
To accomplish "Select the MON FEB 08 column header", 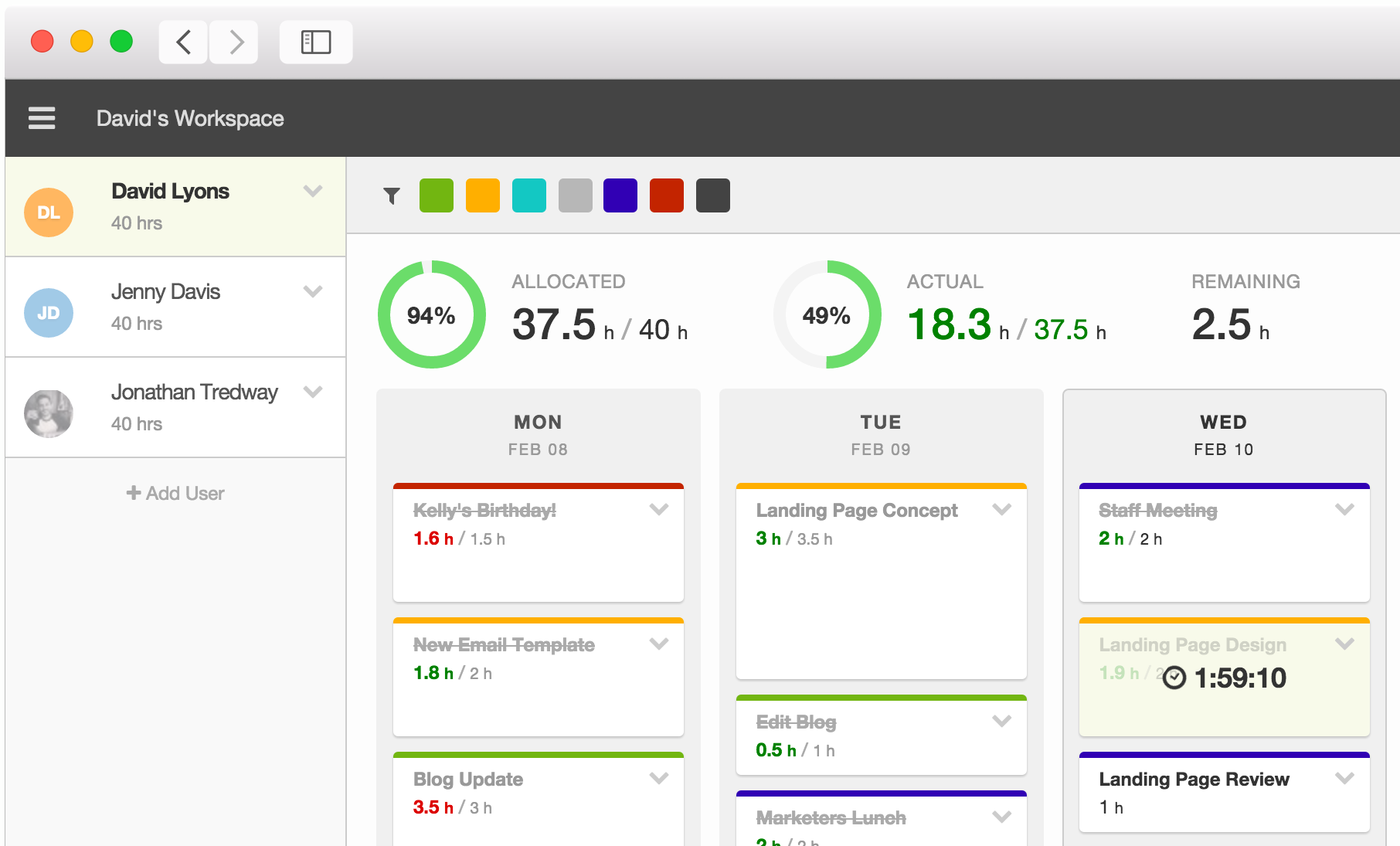I will [538, 435].
